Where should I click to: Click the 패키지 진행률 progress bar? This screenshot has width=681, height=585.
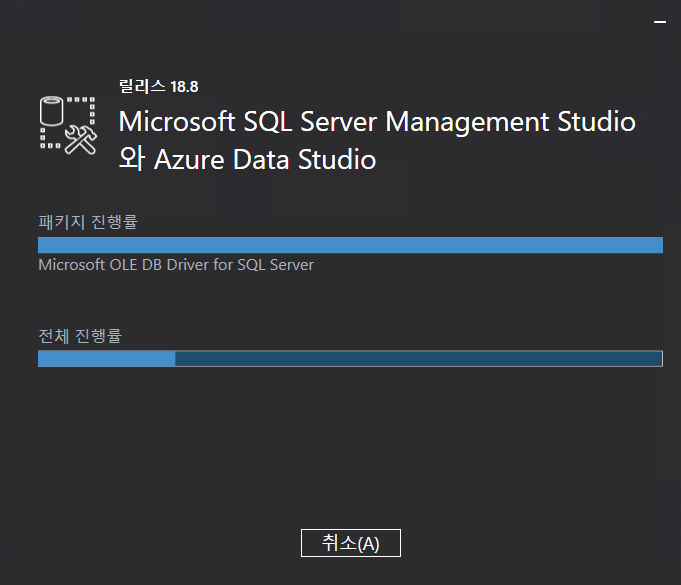coord(350,245)
